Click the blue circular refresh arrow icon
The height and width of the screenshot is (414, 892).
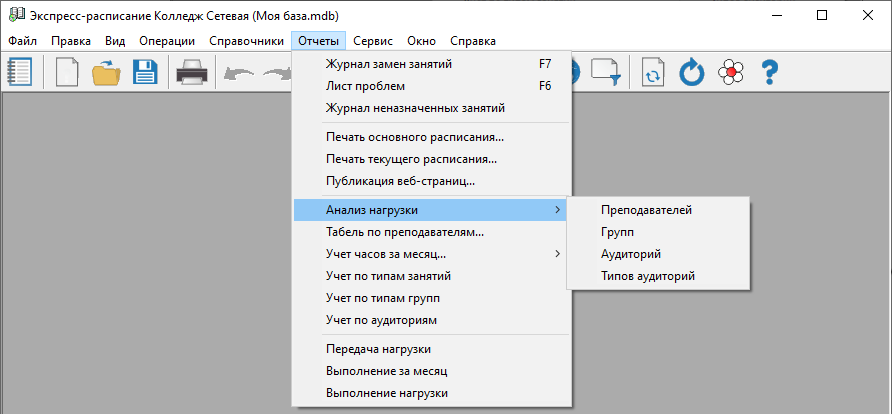coord(692,73)
